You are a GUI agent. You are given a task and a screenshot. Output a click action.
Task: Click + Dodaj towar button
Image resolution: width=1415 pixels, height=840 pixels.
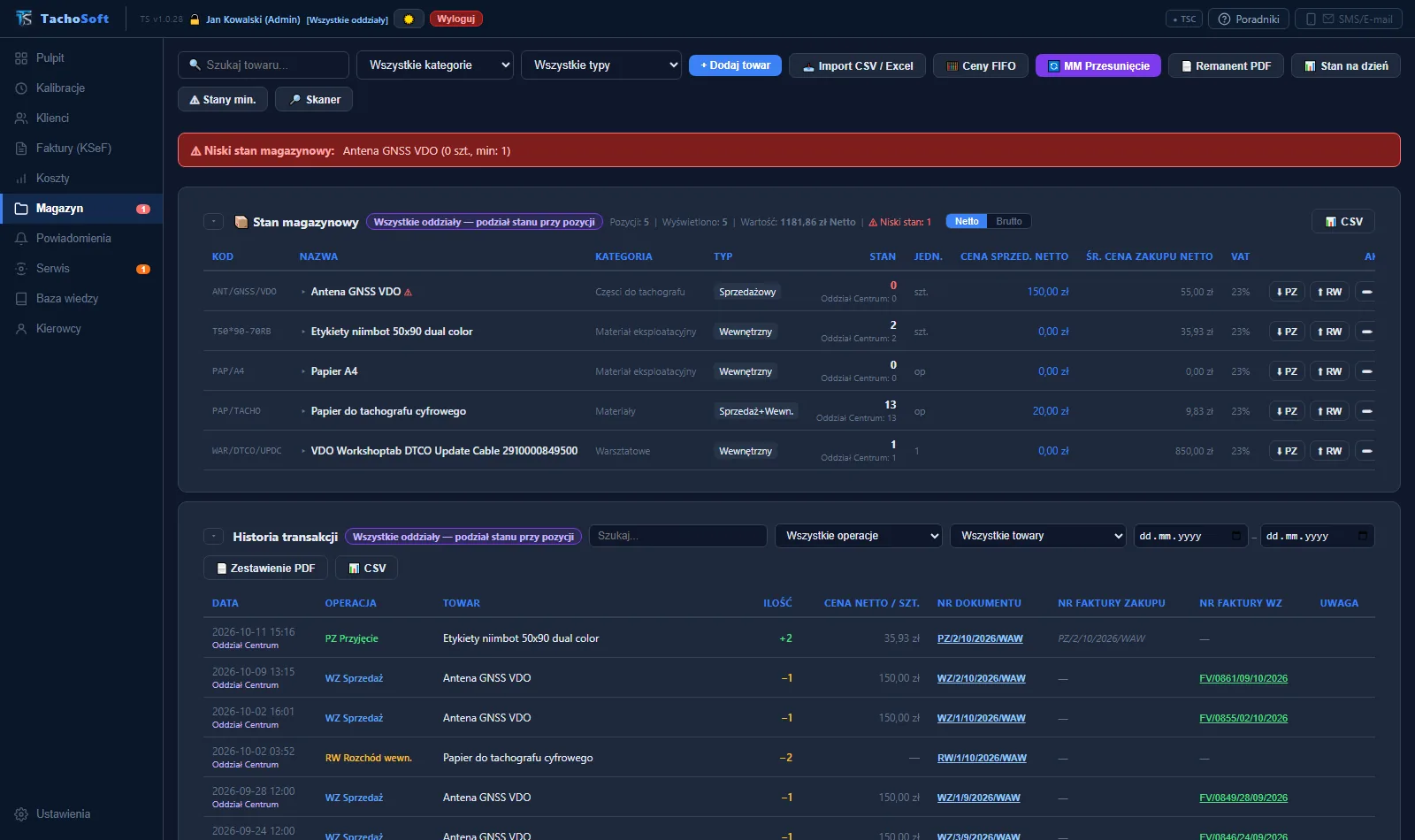(x=735, y=65)
